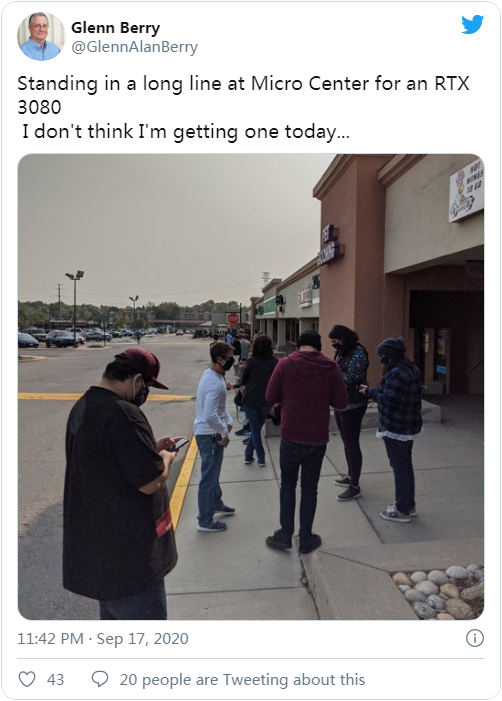The image size is (502, 701).
Task: Open Glenn Berry's profile picture
Action: click(x=41, y=37)
